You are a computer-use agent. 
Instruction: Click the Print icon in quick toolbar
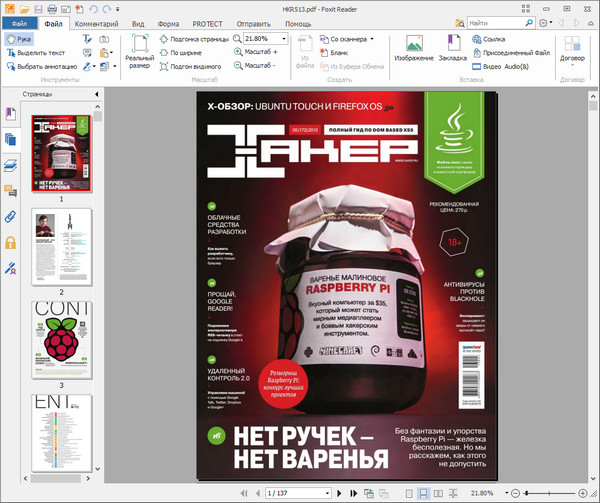pyautogui.click(x=52, y=9)
